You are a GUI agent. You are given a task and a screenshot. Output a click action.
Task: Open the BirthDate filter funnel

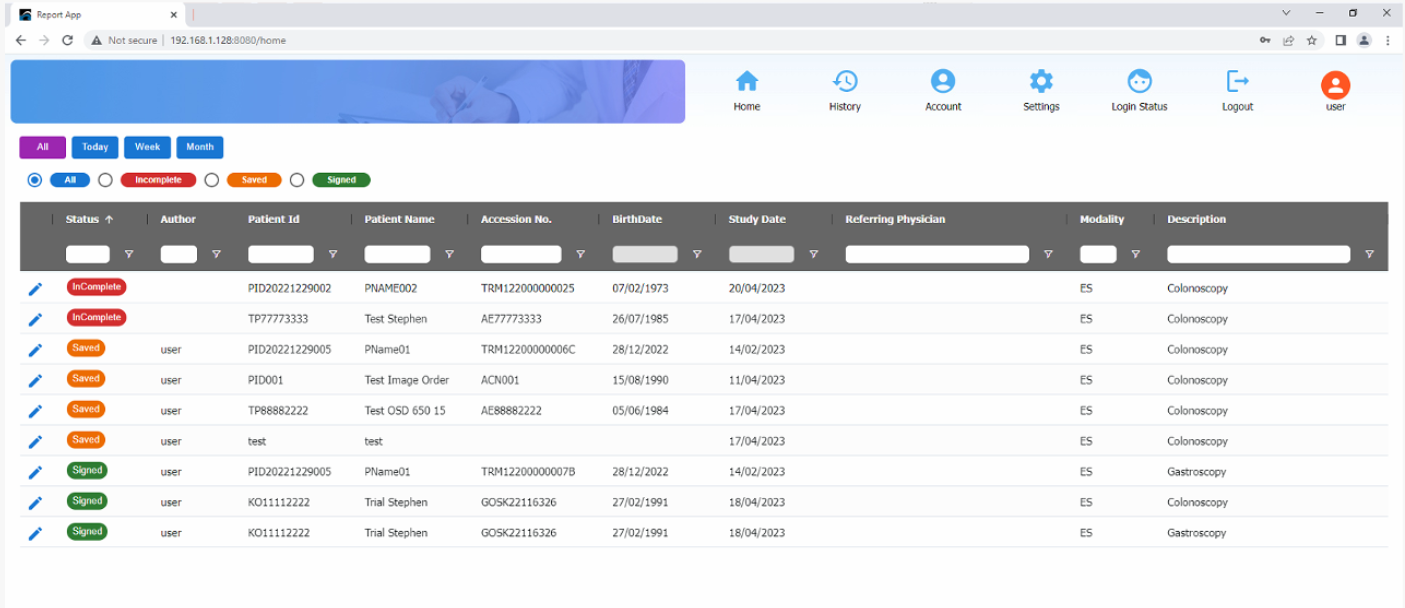[697, 254]
